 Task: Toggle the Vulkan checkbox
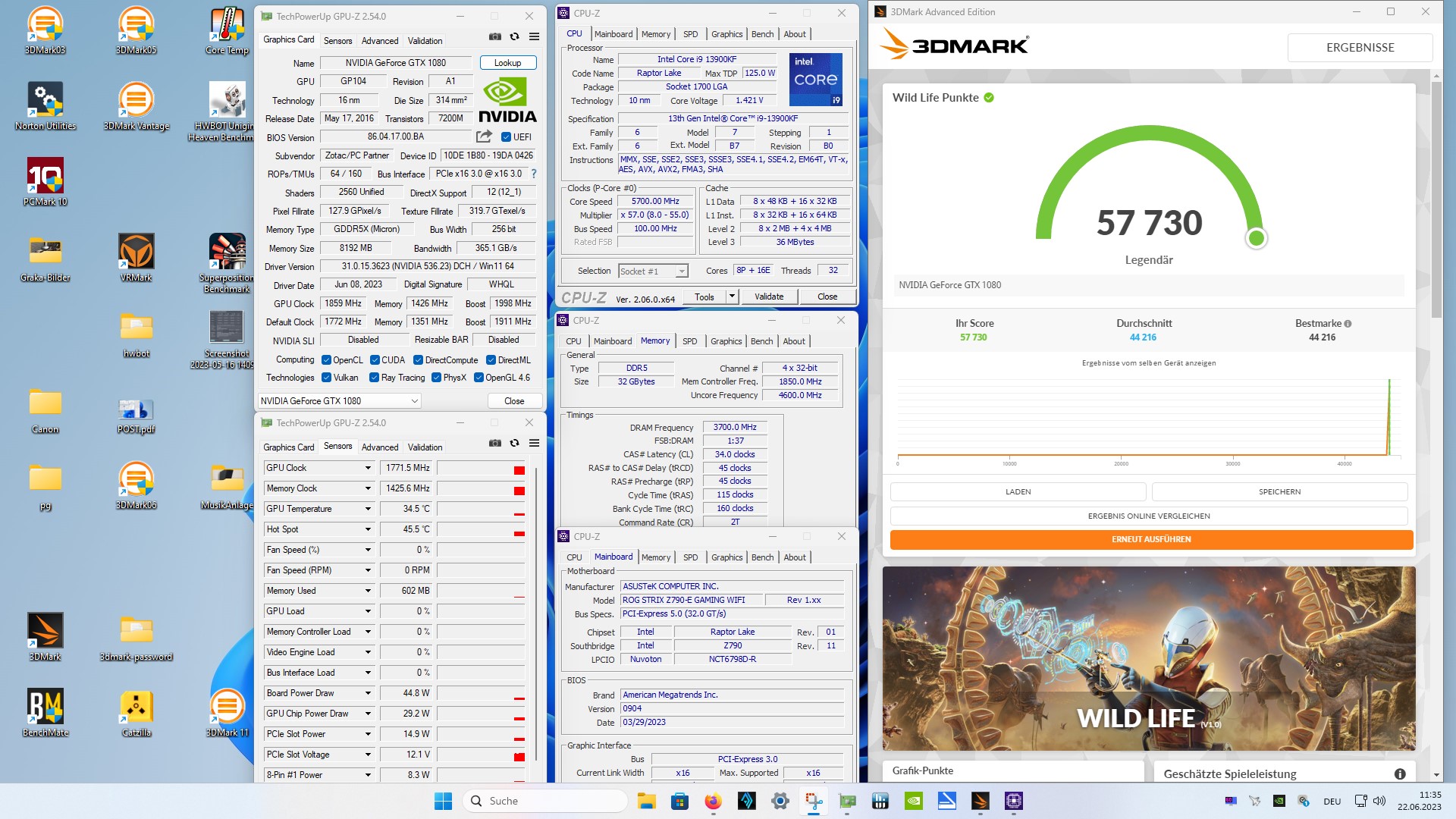point(326,378)
